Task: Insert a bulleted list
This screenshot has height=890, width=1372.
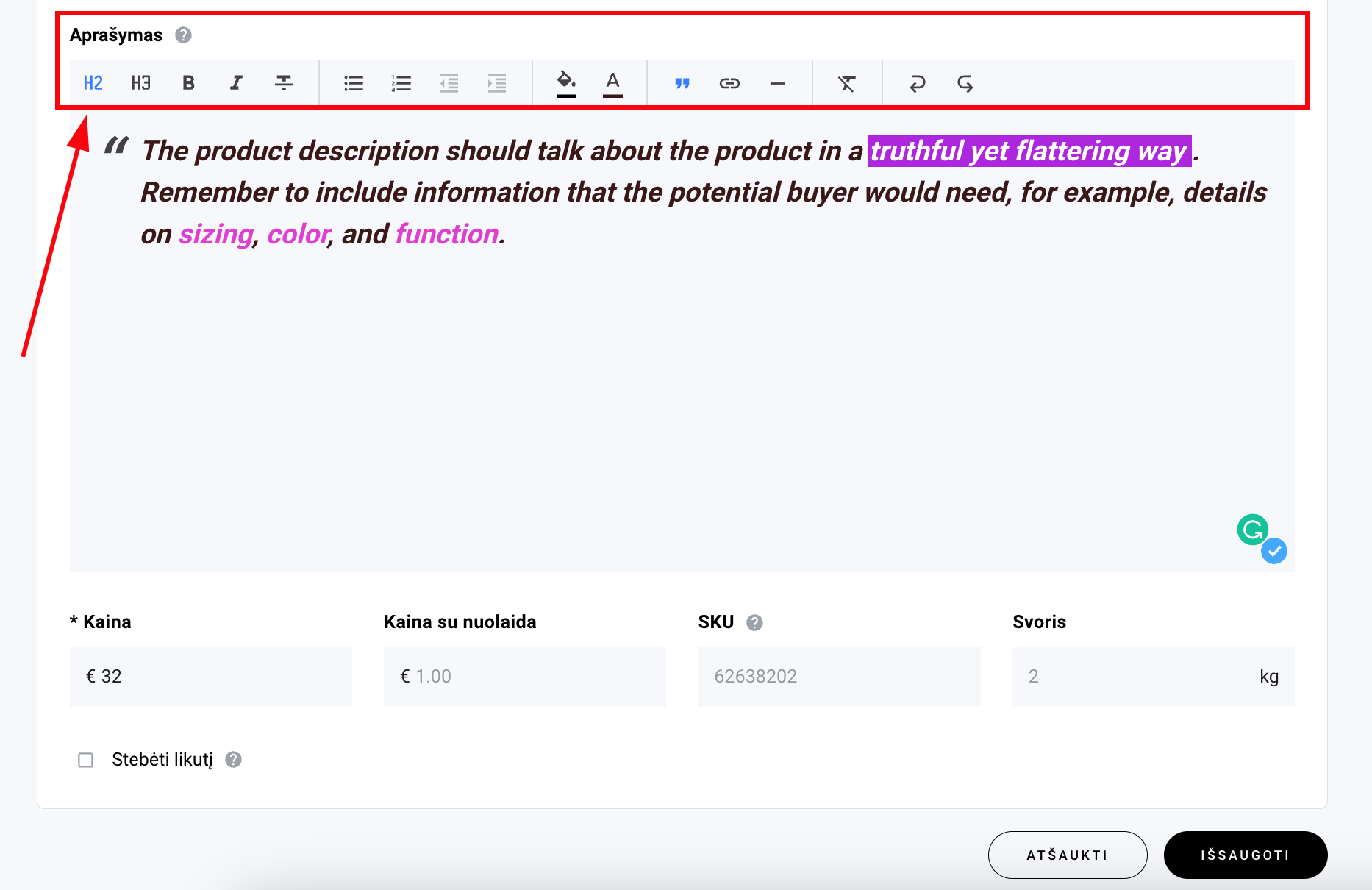Action: coord(354,83)
